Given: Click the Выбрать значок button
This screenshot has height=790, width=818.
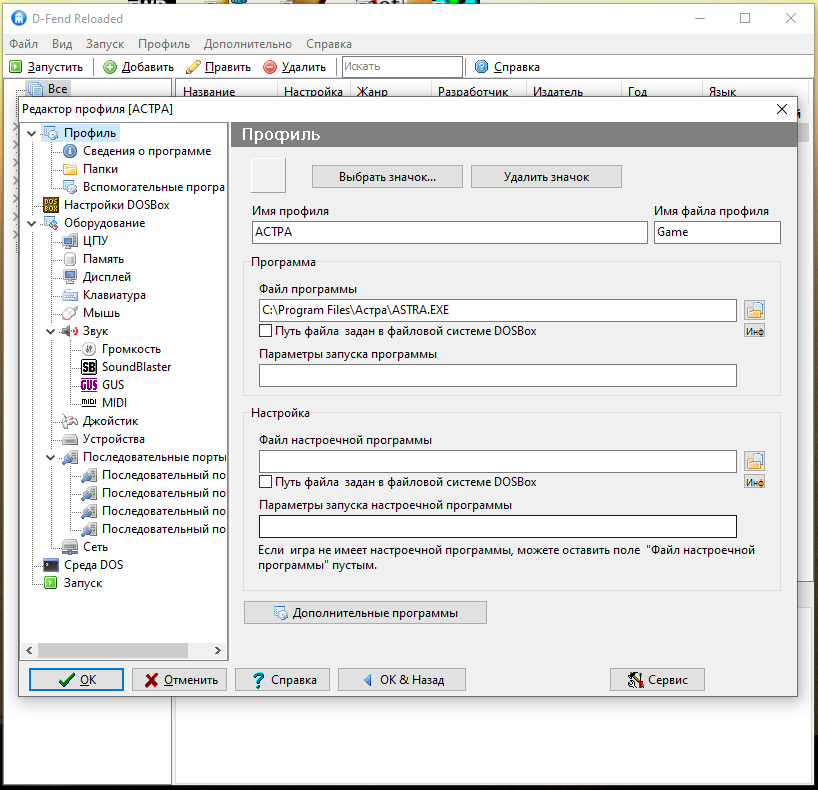Looking at the screenshot, I should point(387,177).
